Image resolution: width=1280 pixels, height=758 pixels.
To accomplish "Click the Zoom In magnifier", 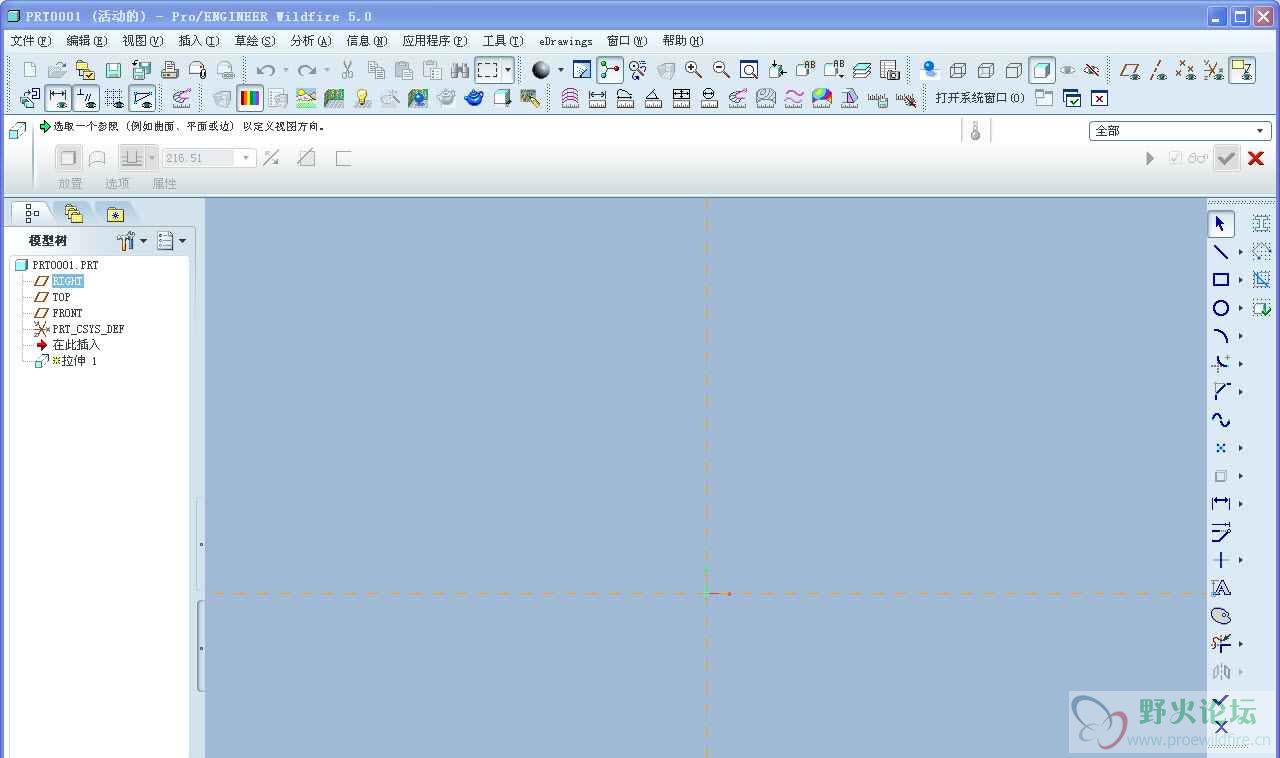I will (x=693, y=70).
